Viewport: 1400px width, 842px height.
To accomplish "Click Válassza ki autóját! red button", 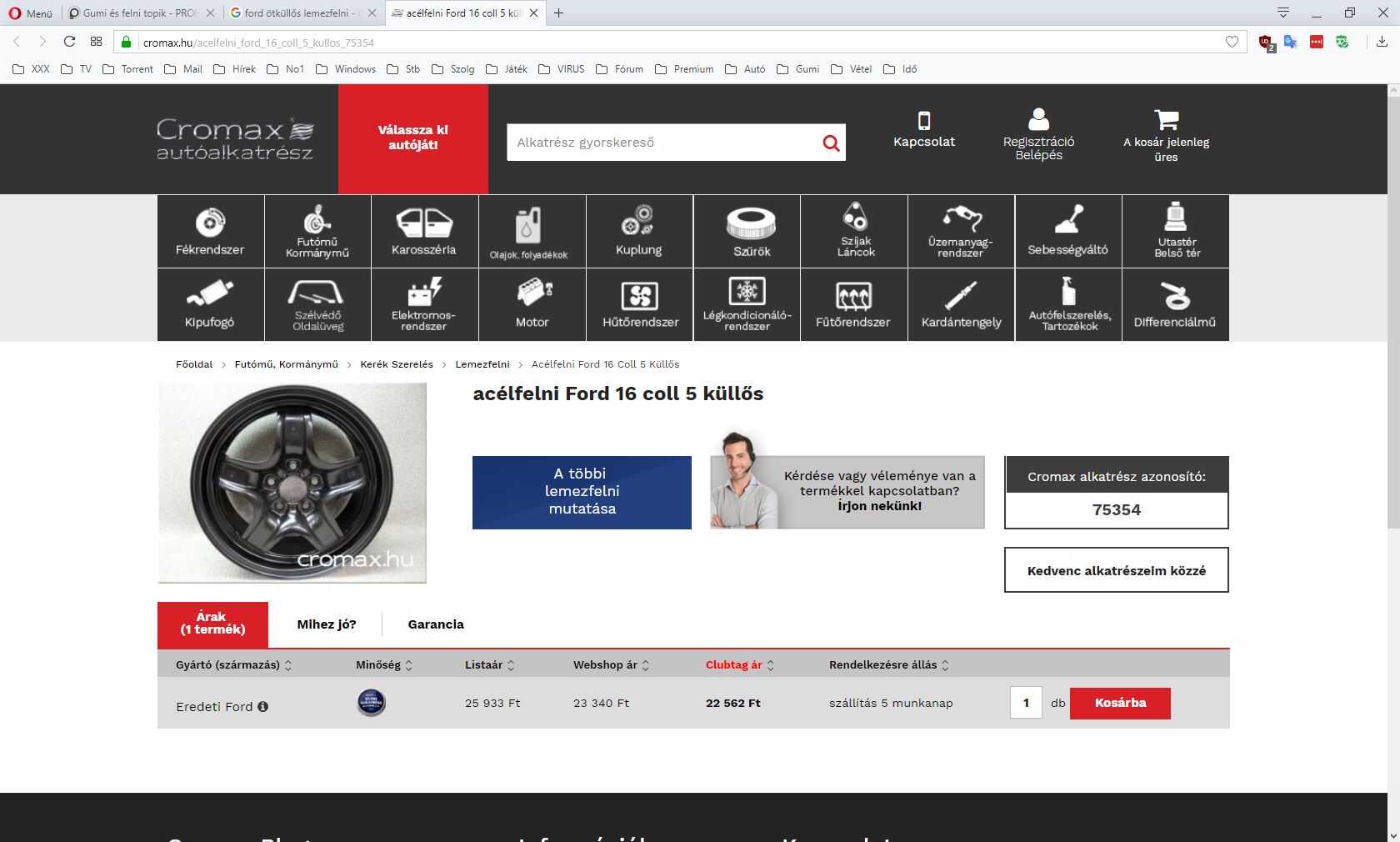I will 413,138.
